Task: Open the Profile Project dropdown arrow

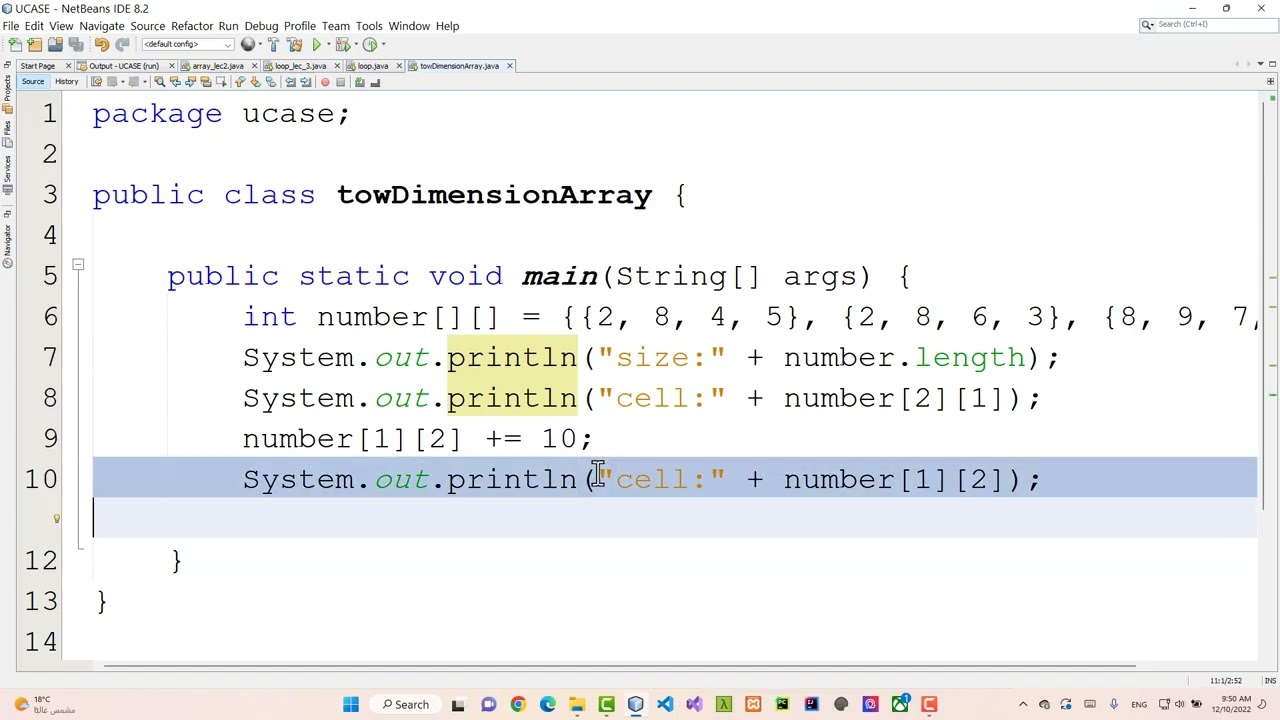Action: point(381,44)
